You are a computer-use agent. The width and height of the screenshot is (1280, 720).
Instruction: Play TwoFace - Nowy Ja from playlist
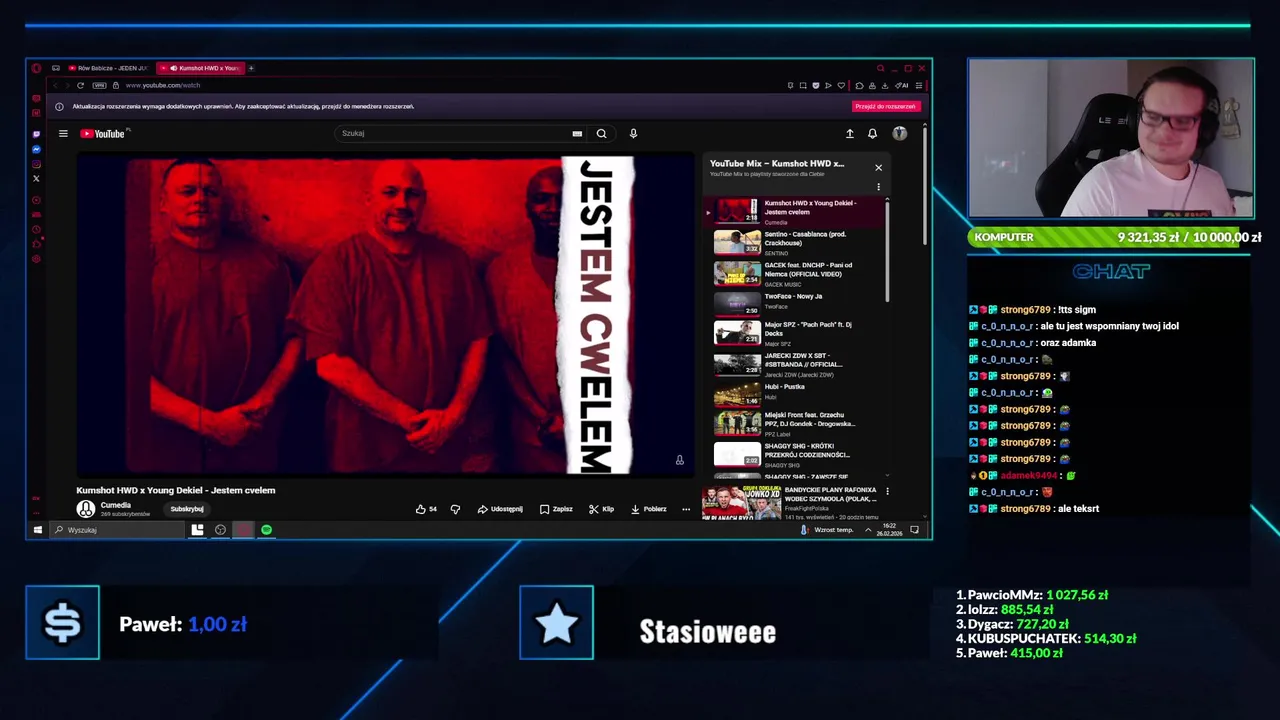click(795, 301)
